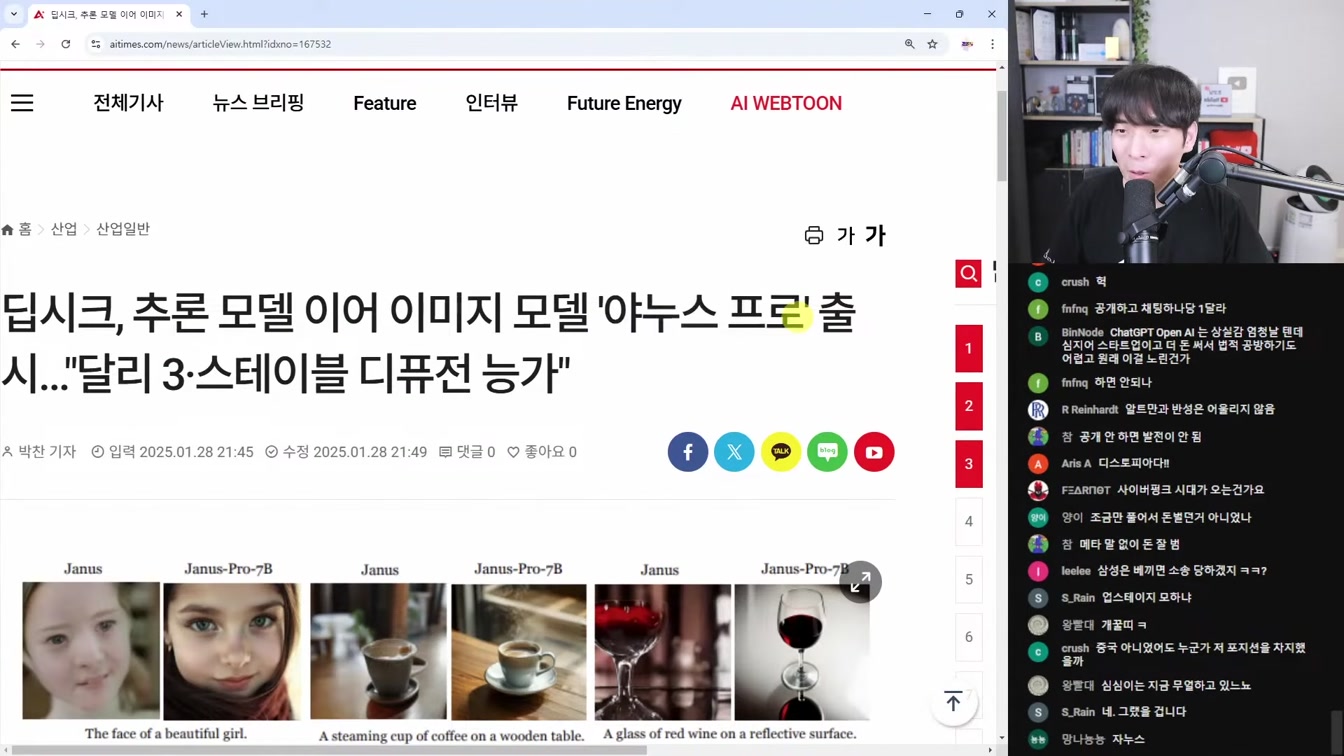Viewport: 1344px width, 756px height.
Task: Open the 뉴스 브리핑 menu
Action: click(258, 103)
